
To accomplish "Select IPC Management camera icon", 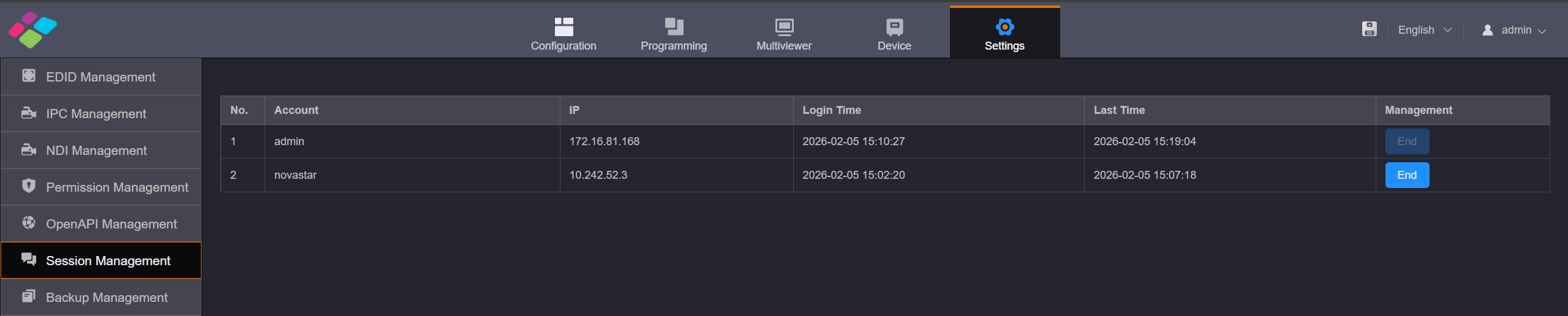I will point(29,113).
